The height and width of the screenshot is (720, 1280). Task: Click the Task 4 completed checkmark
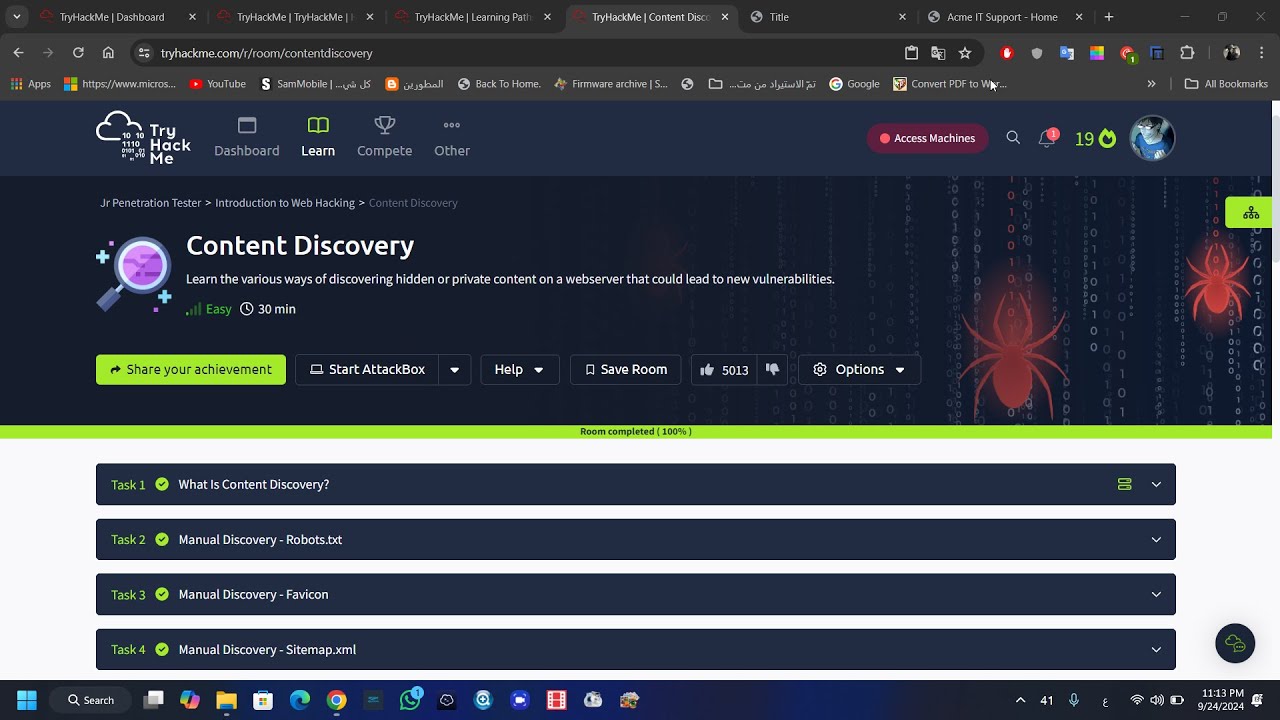point(162,649)
